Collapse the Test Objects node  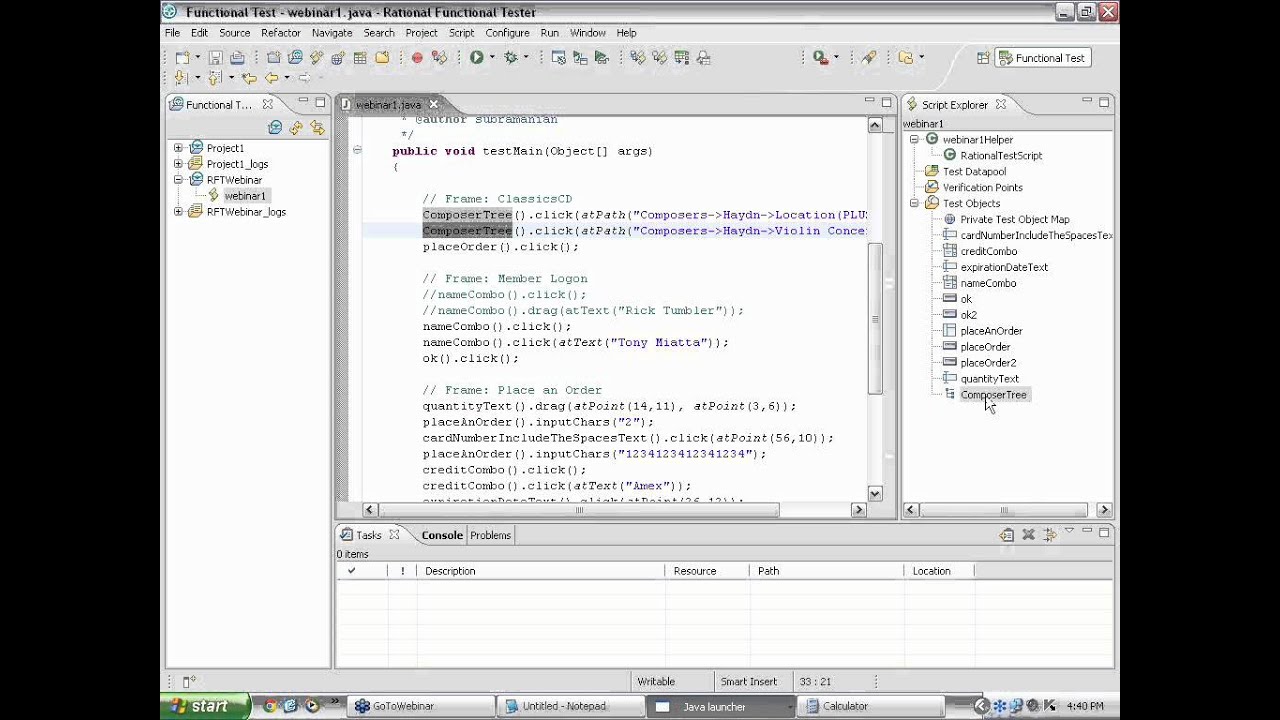click(914, 203)
